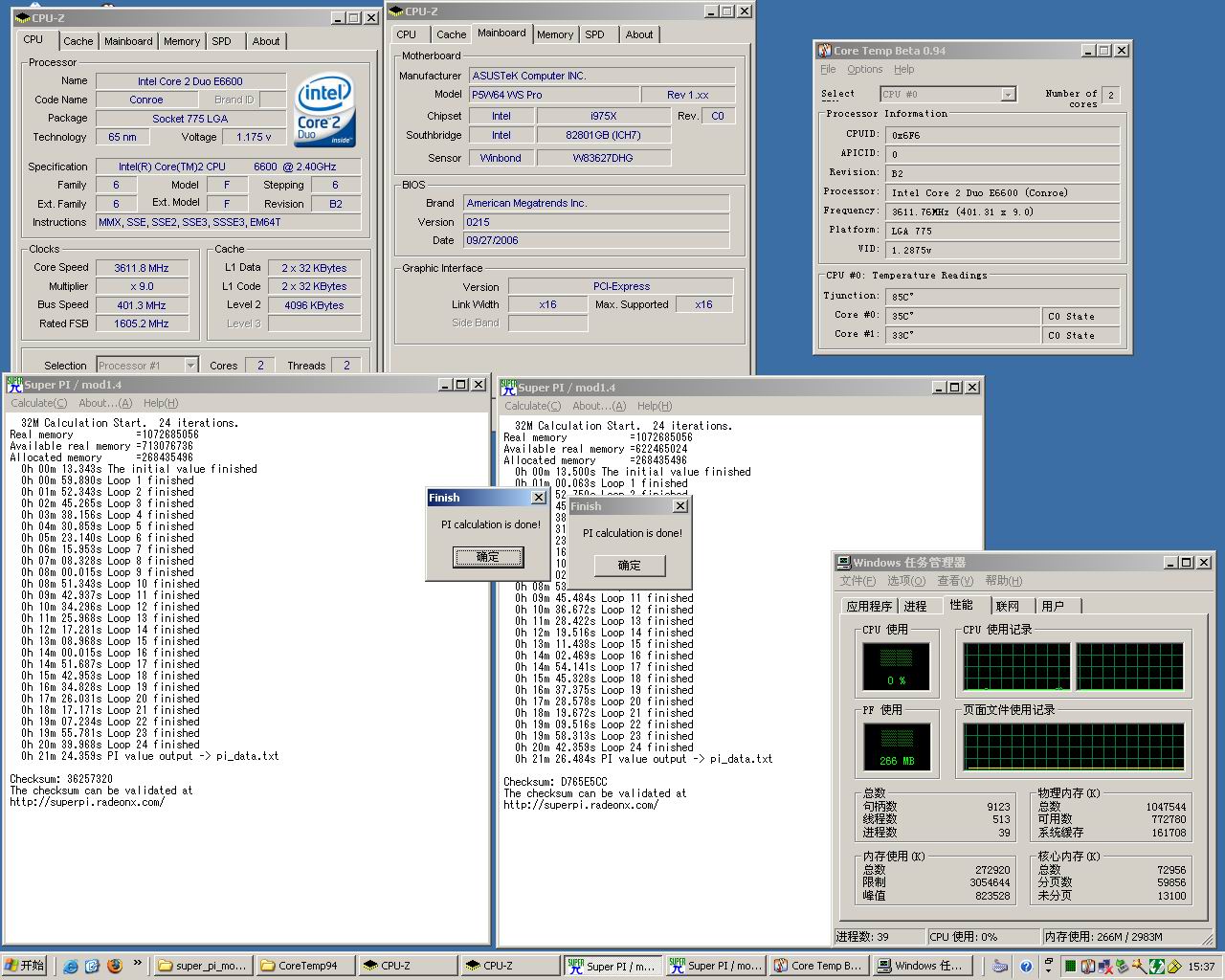Click 确定 in the left Finish dialog
The width and height of the screenshot is (1225, 980).
click(488, 557)
